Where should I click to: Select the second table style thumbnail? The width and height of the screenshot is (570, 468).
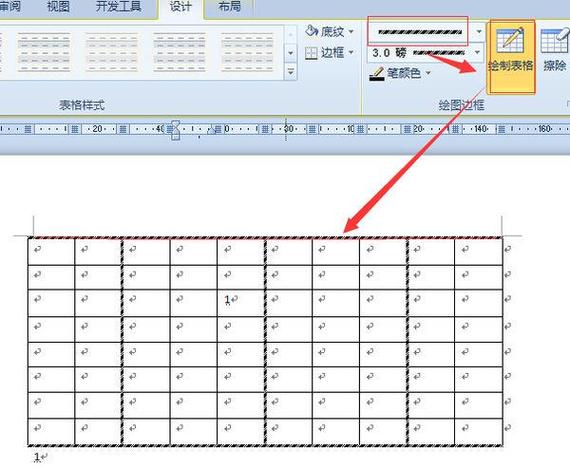tap(112, 52)
